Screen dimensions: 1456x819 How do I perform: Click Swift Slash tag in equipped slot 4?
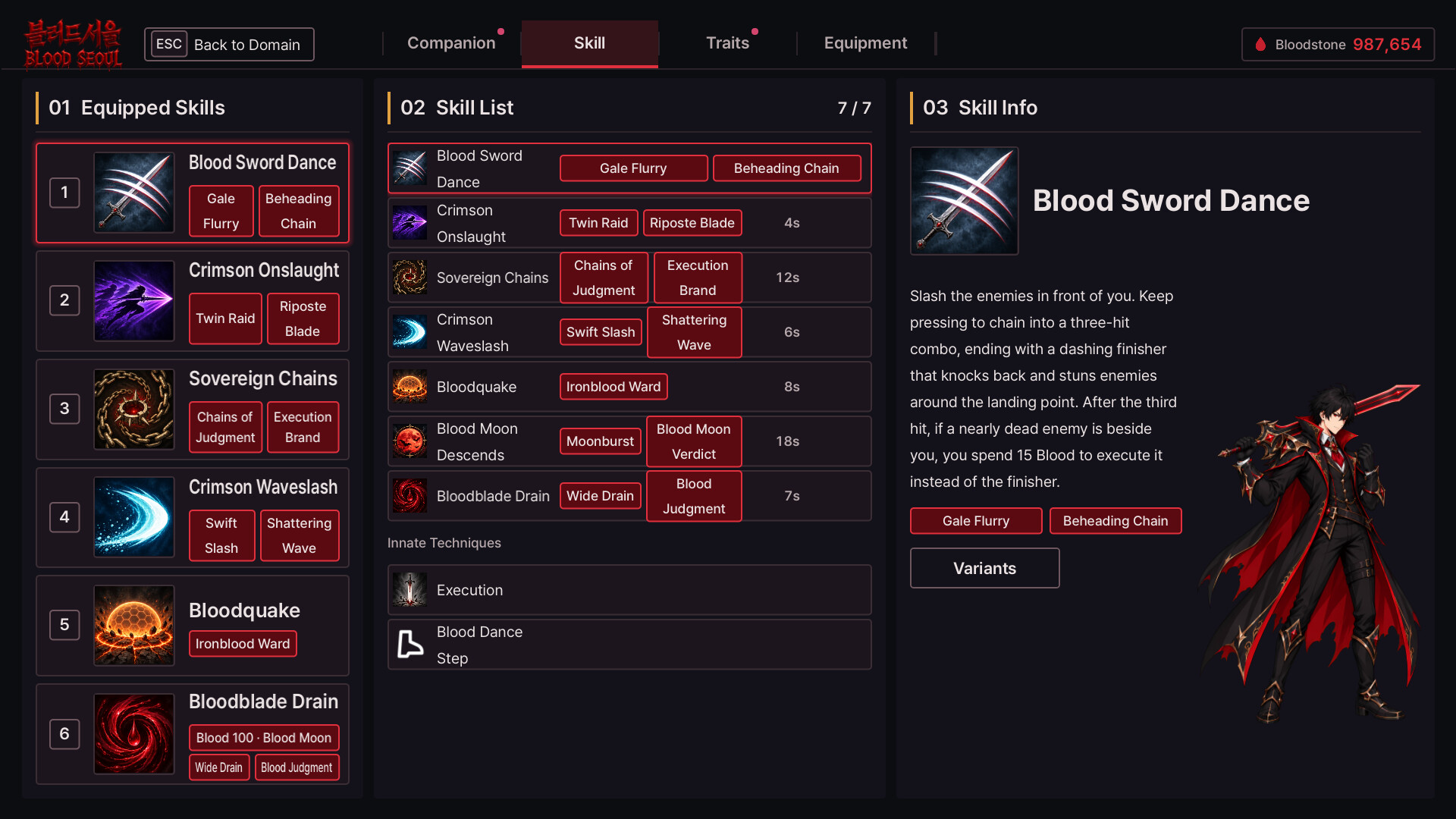tap(221, 535)
